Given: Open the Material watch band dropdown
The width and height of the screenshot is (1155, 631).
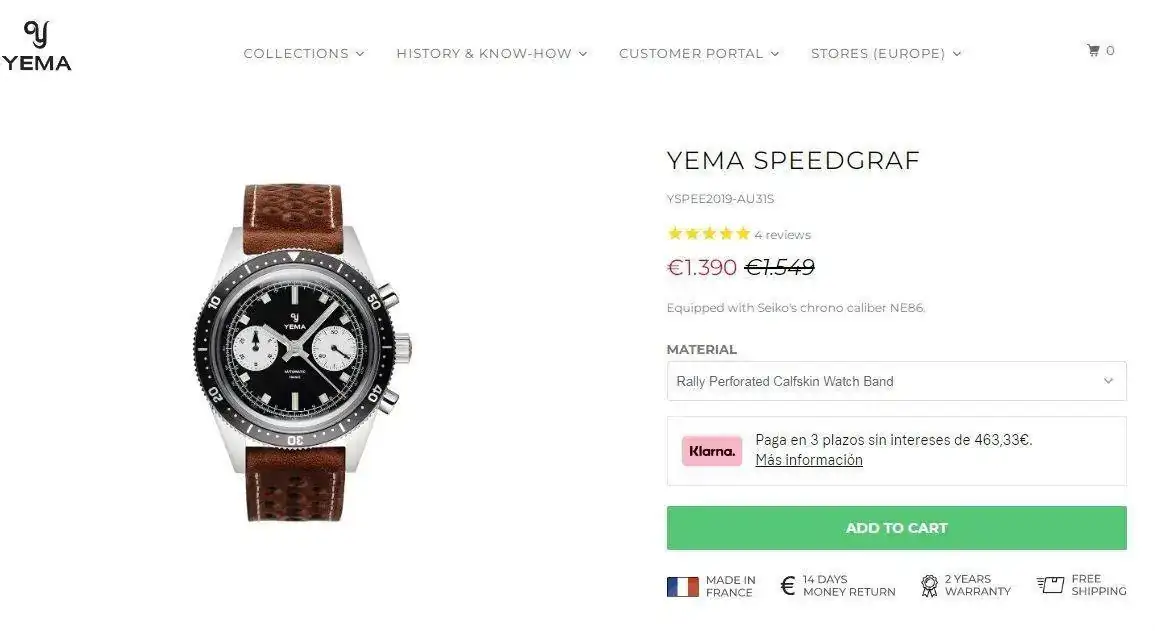Looking at the screenshot, I should pyautogui.click(x=896, y=381).
